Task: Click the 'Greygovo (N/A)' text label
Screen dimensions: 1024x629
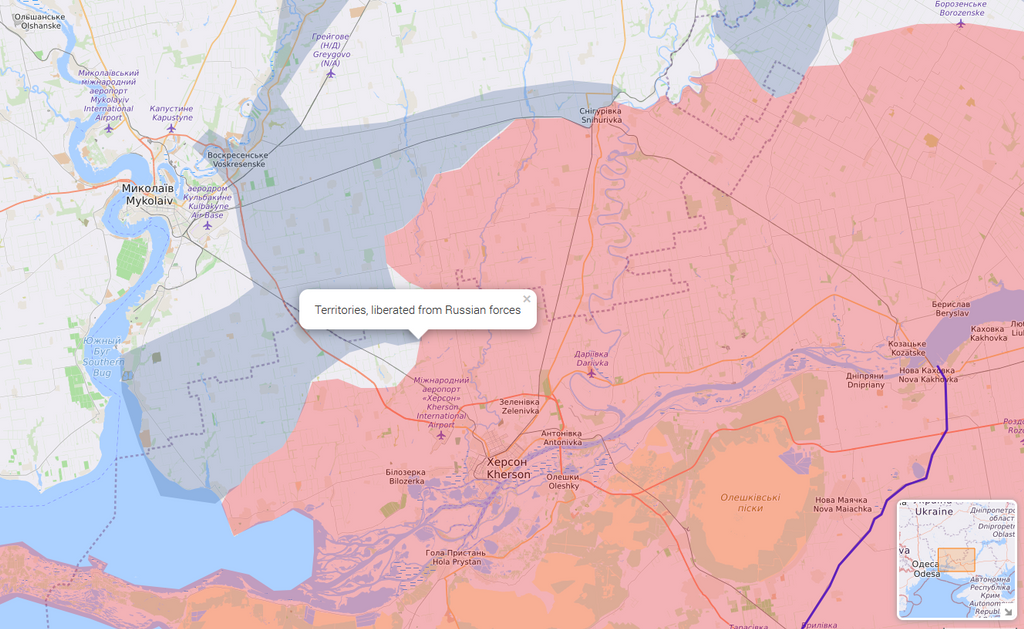Action: coord(331,59)
